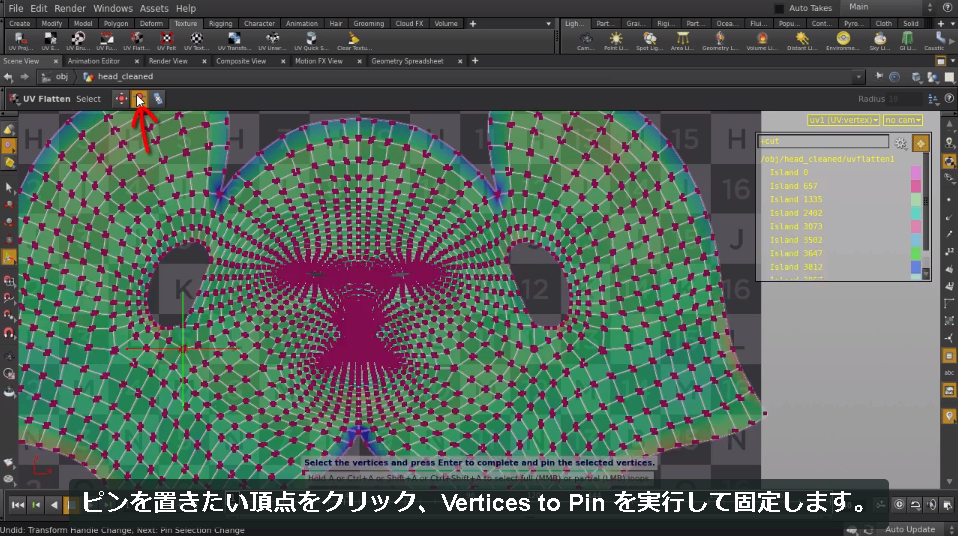This screenshot has width=958, height=536.
Task: Switch to the Geometry Spreadsheet tab
Action: [408, 61]
